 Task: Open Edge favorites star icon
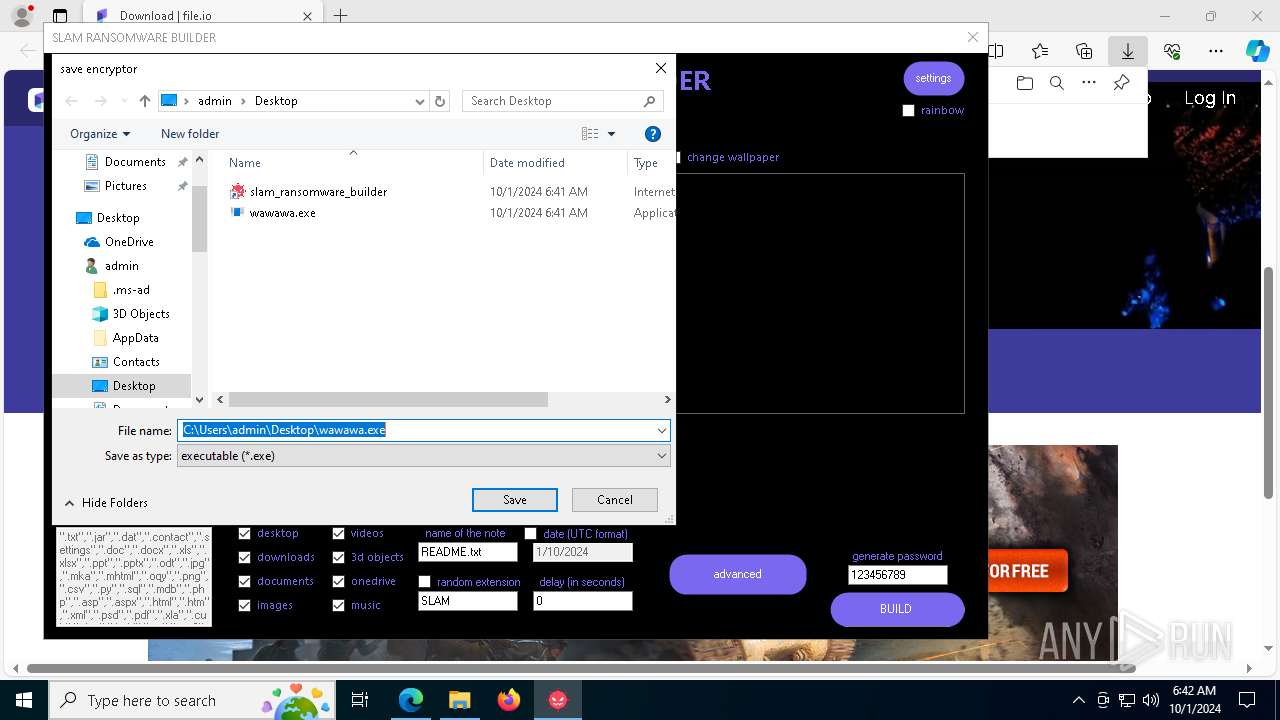click(1040, 51)
